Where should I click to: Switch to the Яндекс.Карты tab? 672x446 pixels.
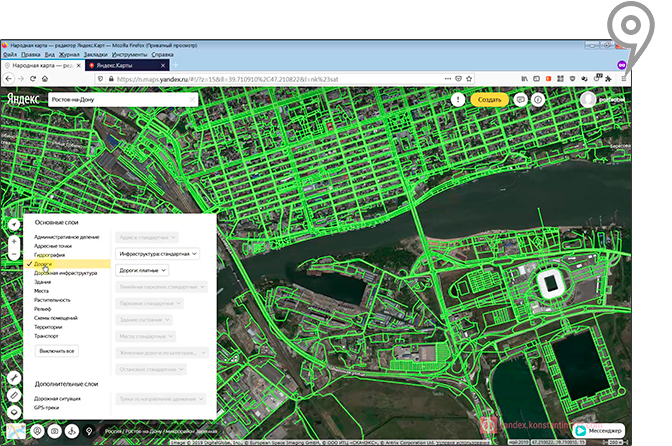tap(127, 66)
